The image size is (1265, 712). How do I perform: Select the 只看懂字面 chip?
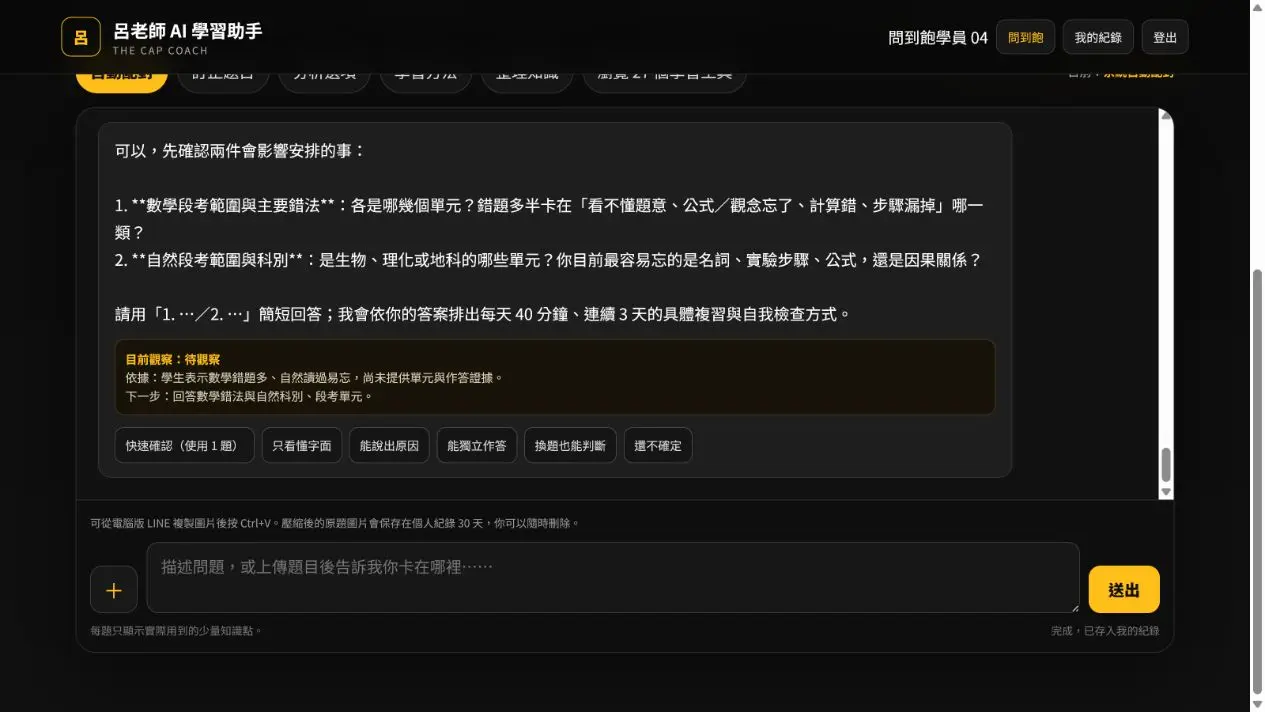302,446
